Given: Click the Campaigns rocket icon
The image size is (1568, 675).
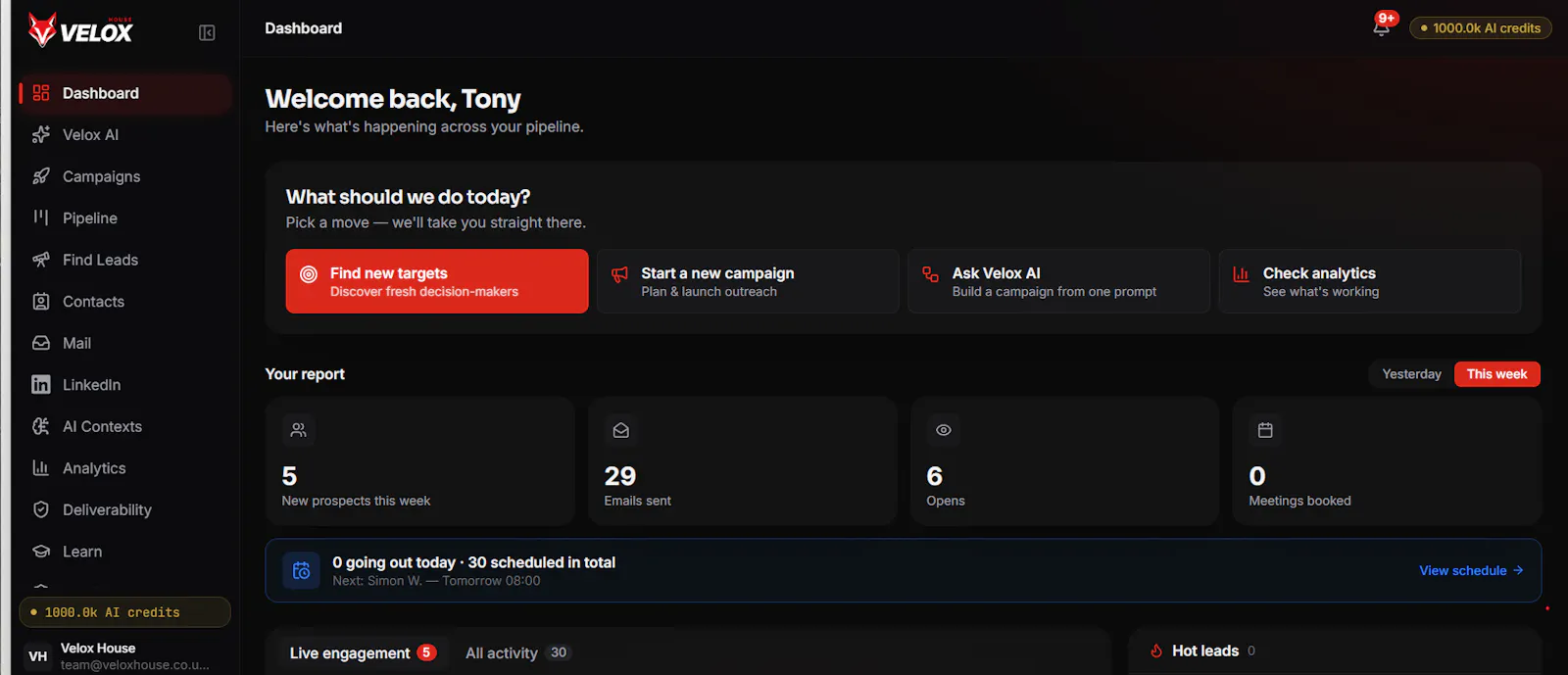Looking at the screenshot, I should pyautogui.click(x=41, y=176).
